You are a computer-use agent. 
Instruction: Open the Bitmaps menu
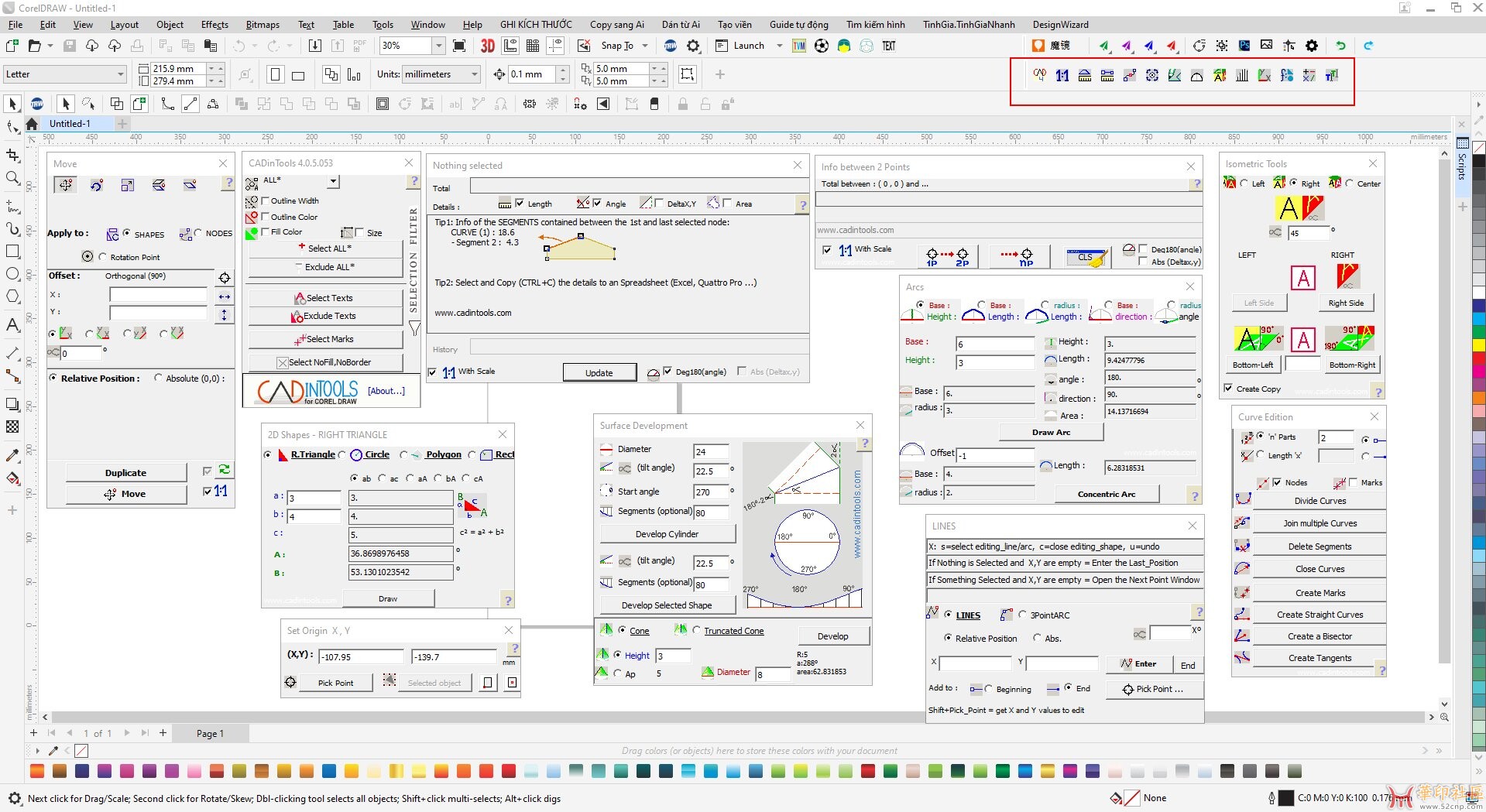(x=263, y=25)
